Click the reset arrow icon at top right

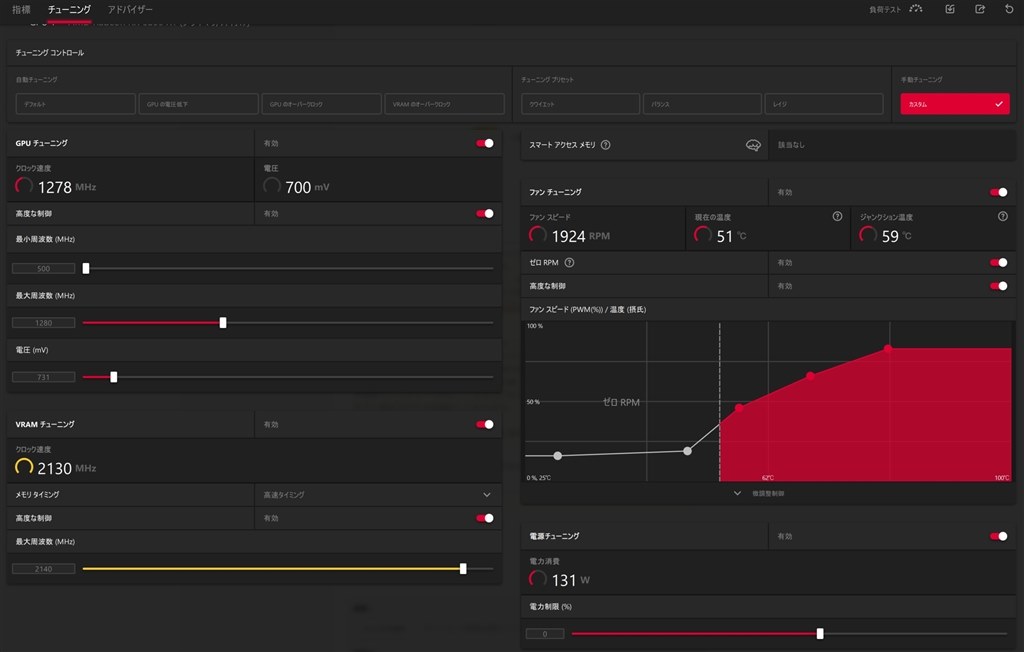tap(1009, 9)
